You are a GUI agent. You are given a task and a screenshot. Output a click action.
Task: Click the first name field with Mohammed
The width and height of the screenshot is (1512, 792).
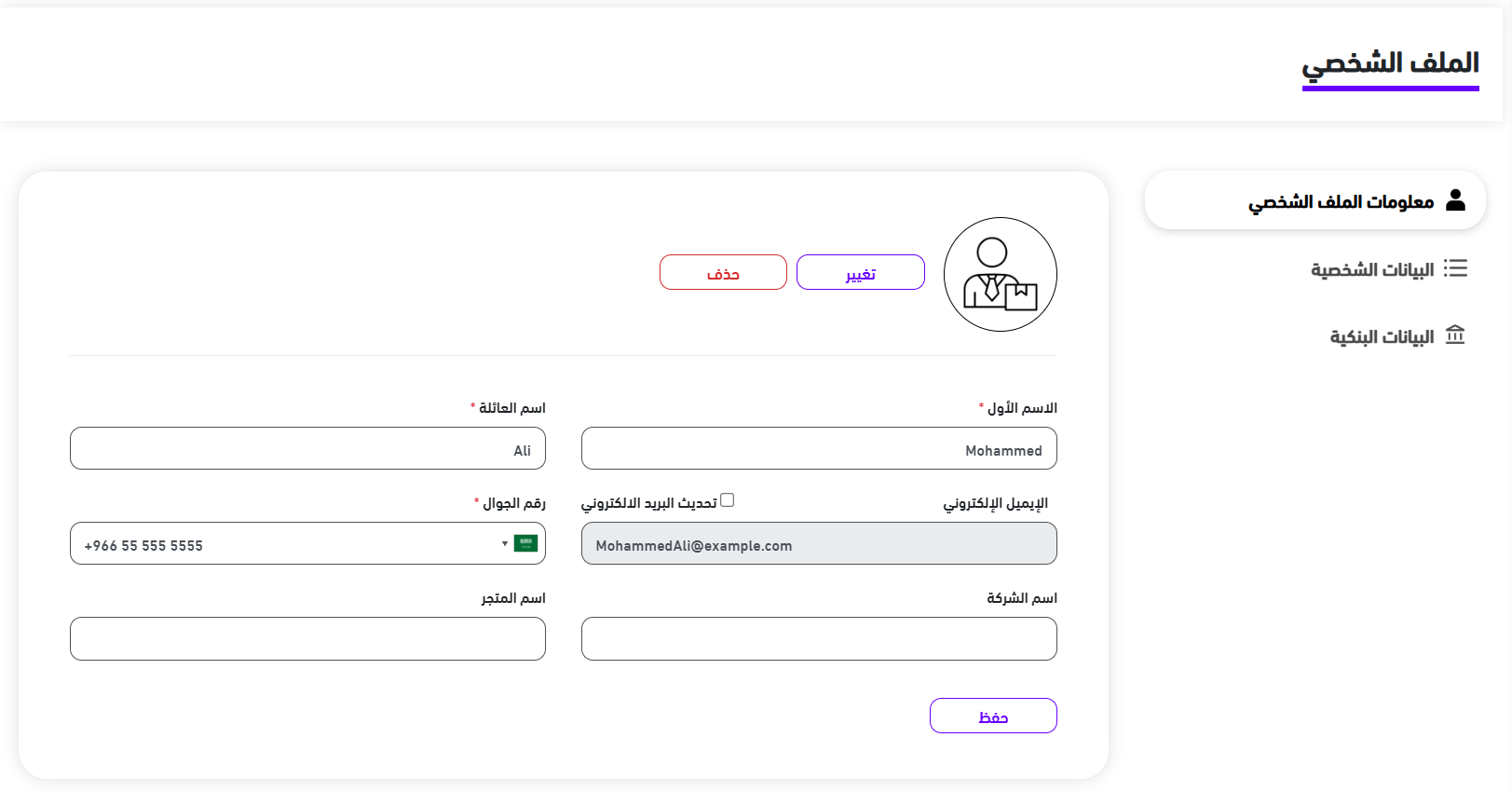coord(819,449)
